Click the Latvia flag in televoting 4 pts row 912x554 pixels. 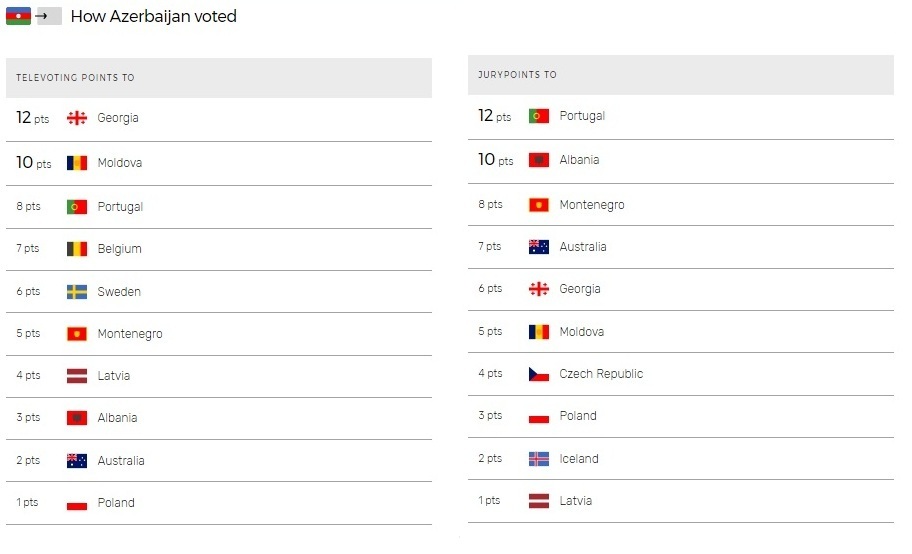pos(77,376)
